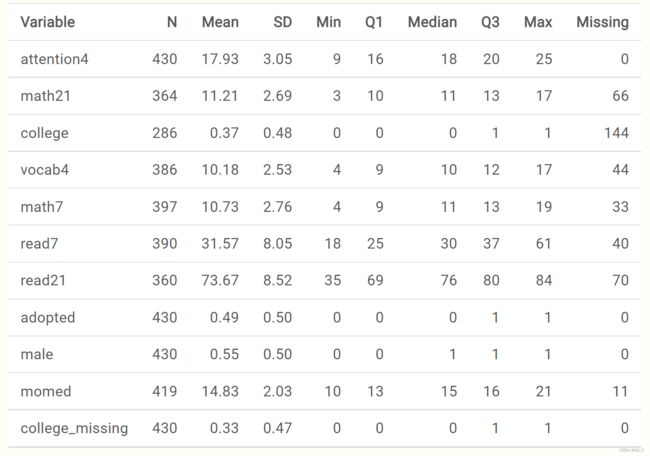Select the math7 row label
650x456 pixels.
point(42,206)
